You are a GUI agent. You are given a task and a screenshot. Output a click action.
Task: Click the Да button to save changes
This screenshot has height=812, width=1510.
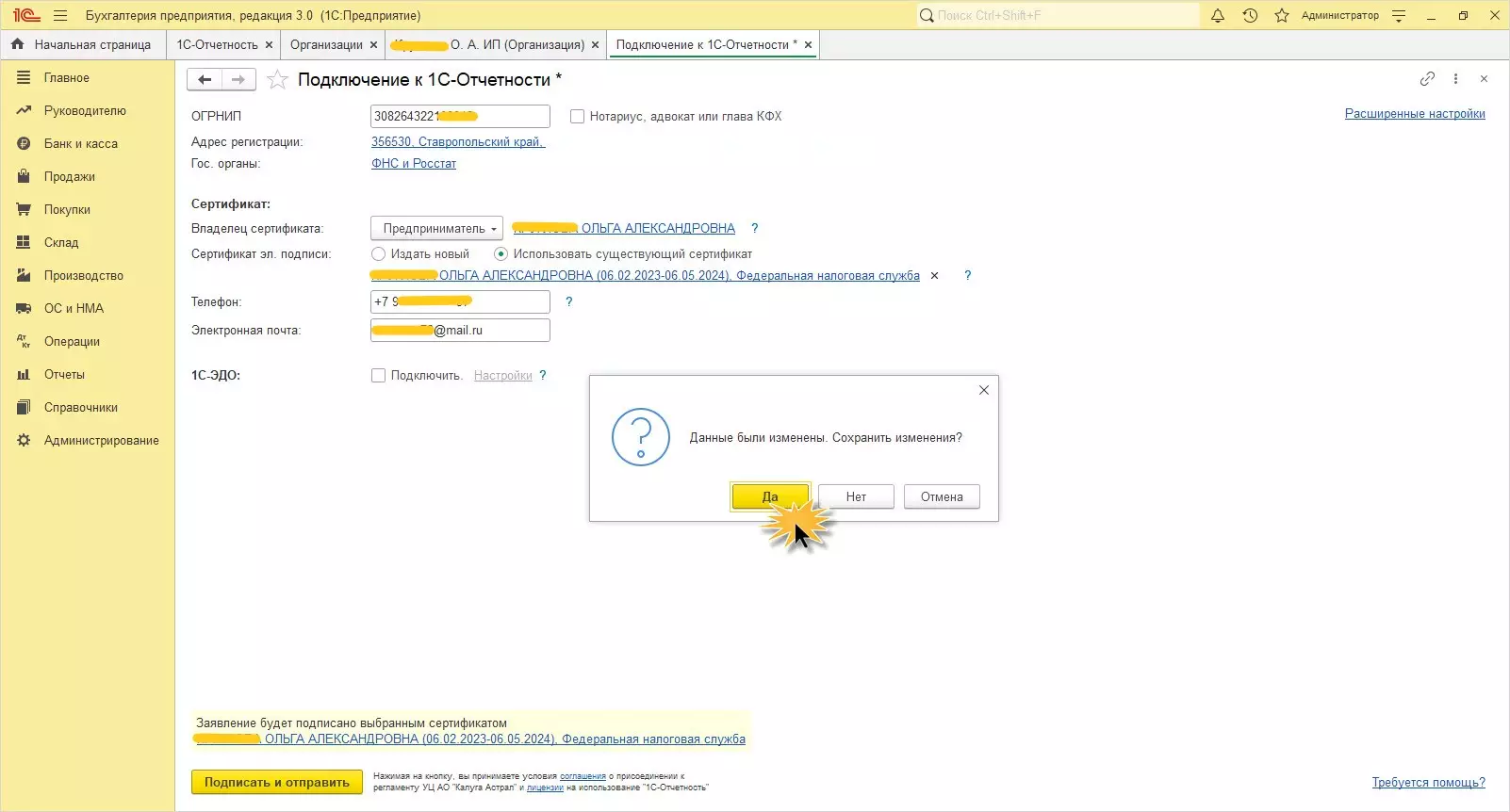[770, 496]
